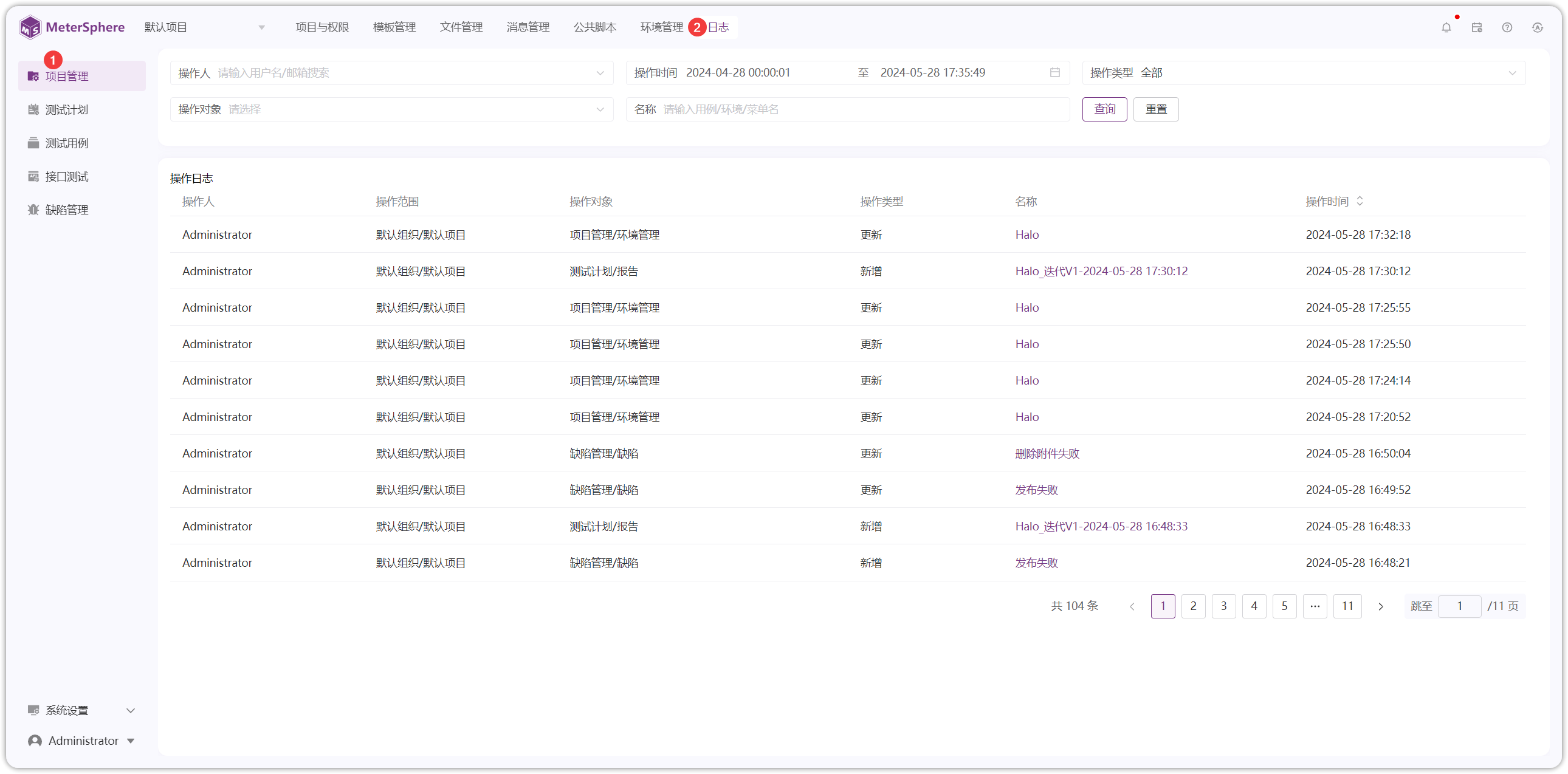Open the 发布失败 link at 16:49:52
This screenshot has width=1568, height=774.
pyautogui.click(x=1037, y=490)
